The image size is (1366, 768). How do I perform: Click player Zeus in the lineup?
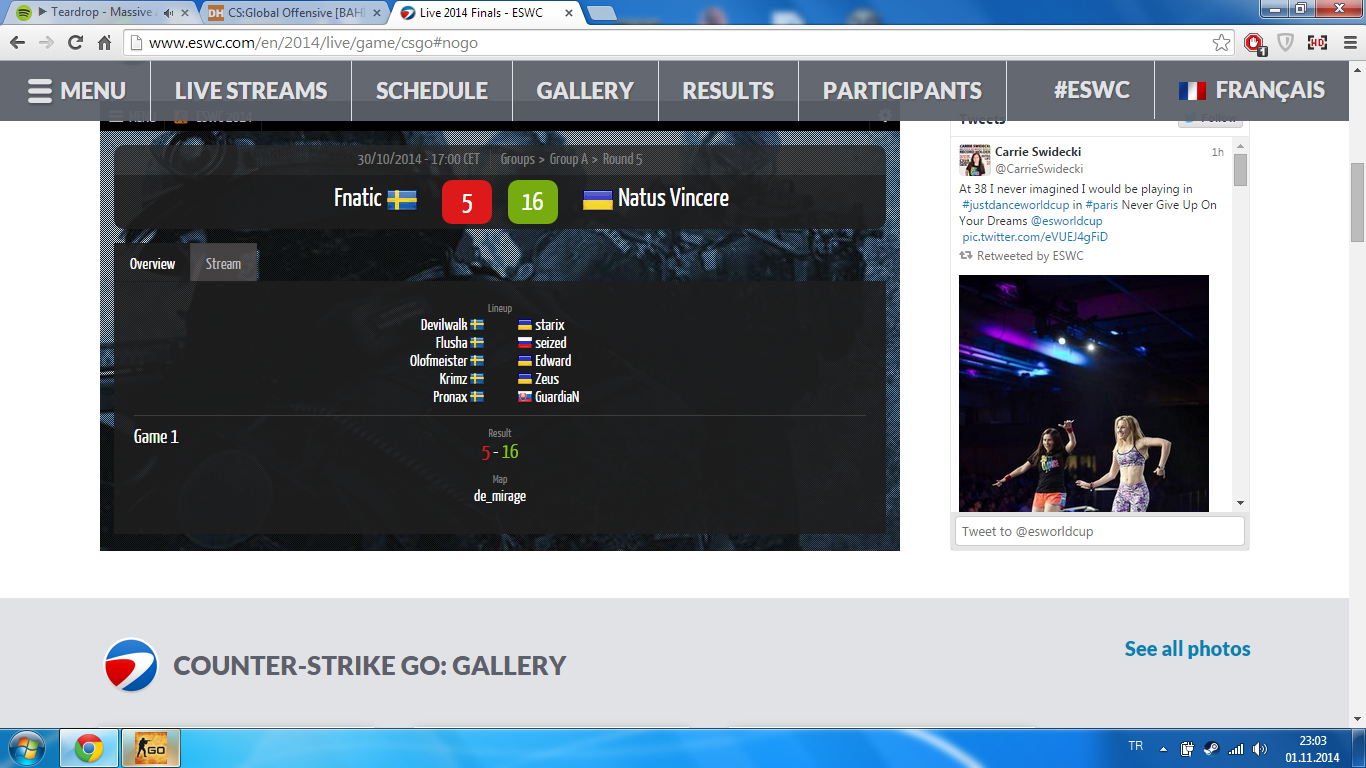[547, 379]
